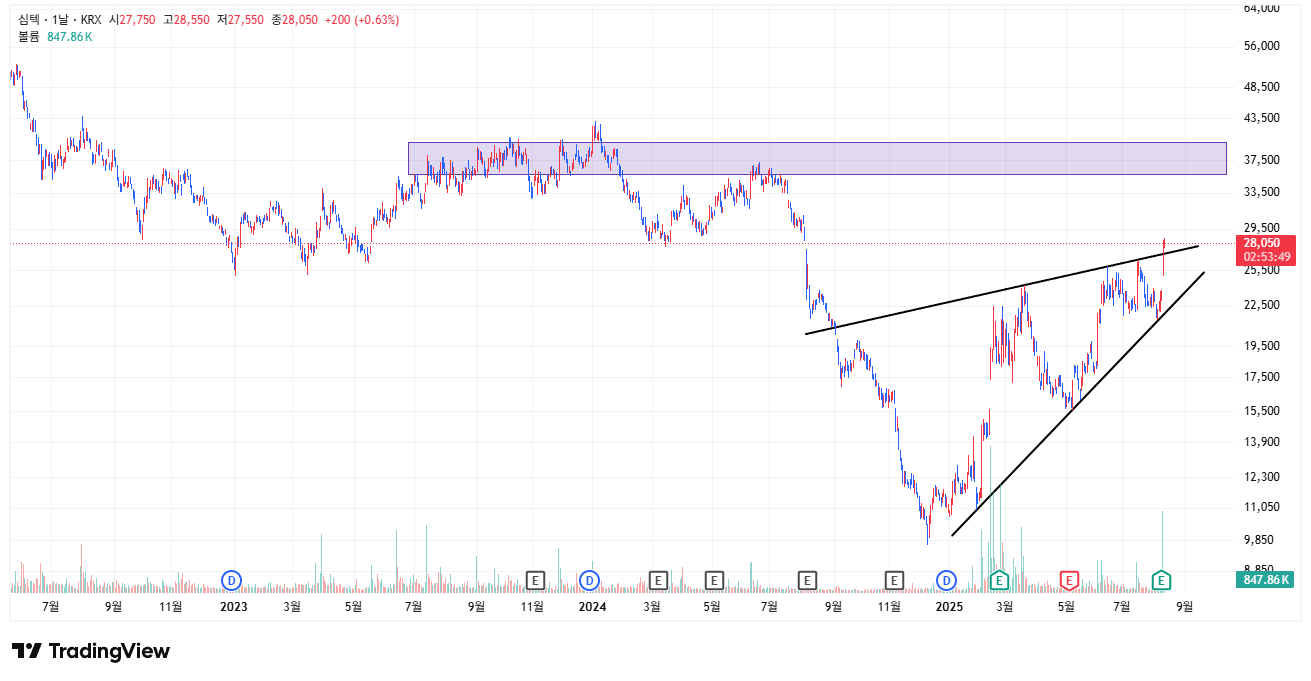Click the red current price label on the axis
The width and height of the screenshot is (1311, 681).
coord(1267,249)
